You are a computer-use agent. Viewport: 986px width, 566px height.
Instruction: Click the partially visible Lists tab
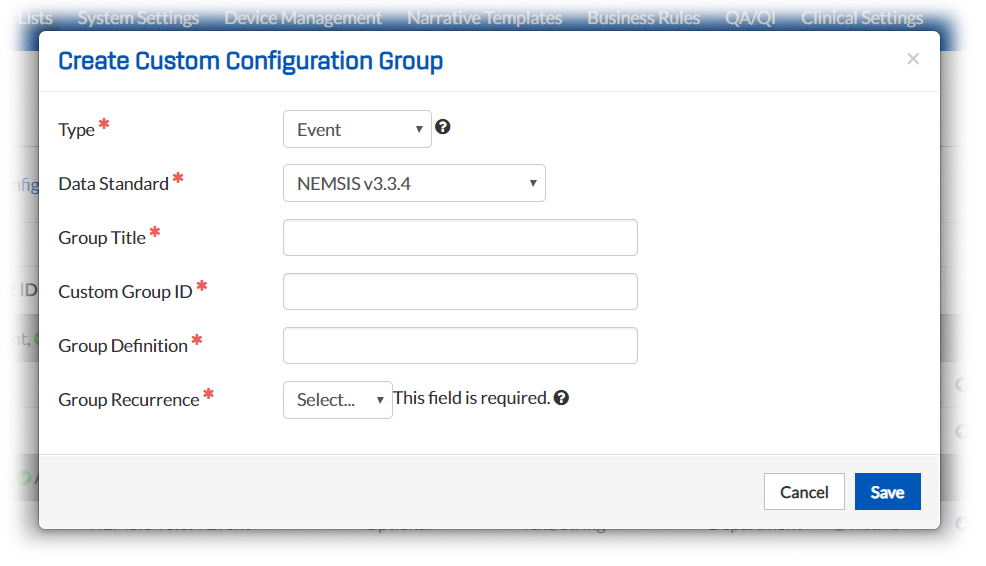click(x=28, y=18)
